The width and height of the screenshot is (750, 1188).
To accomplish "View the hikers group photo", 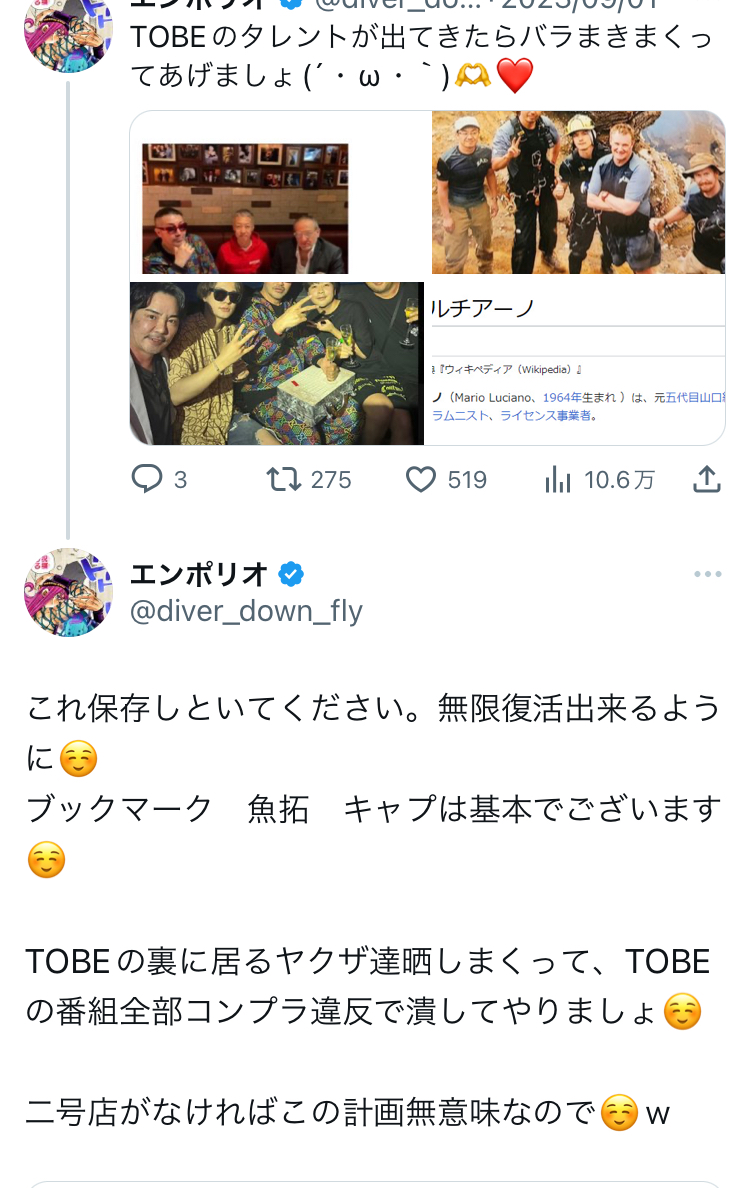I will click(578, 193).
